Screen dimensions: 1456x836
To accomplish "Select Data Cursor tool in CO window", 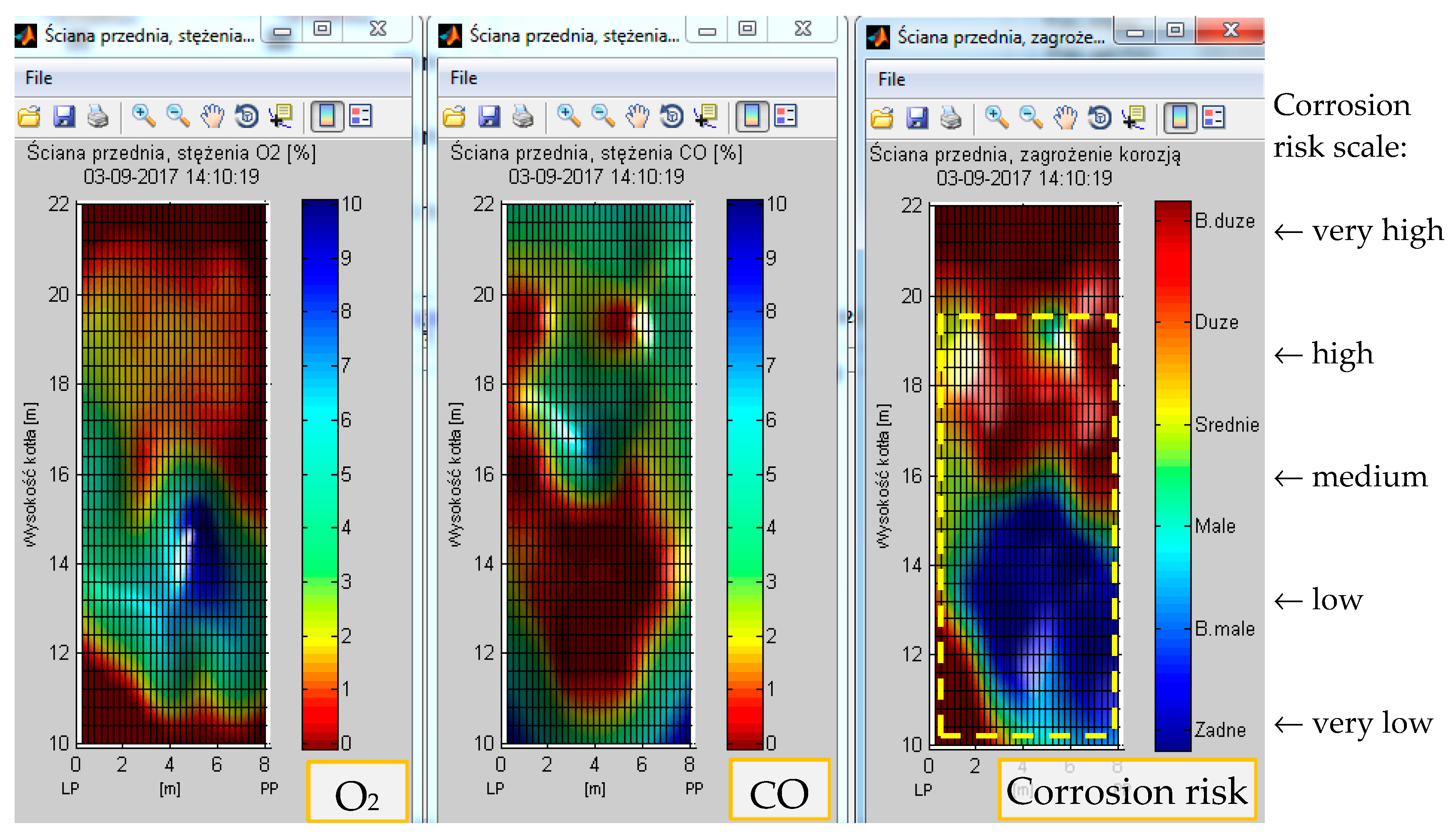I will (706, 116).
